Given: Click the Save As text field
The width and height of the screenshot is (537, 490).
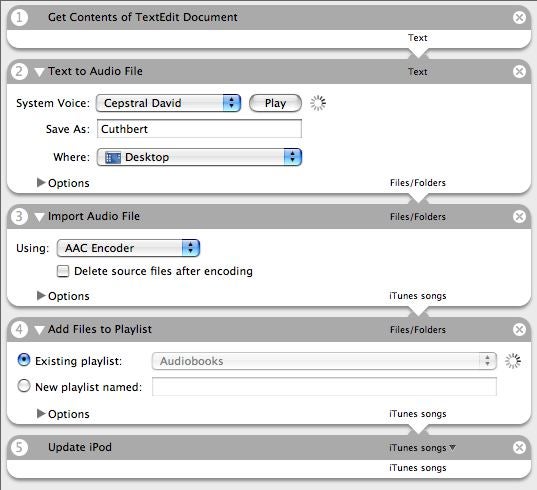Looking at the screenshot, I should (199, 129).
